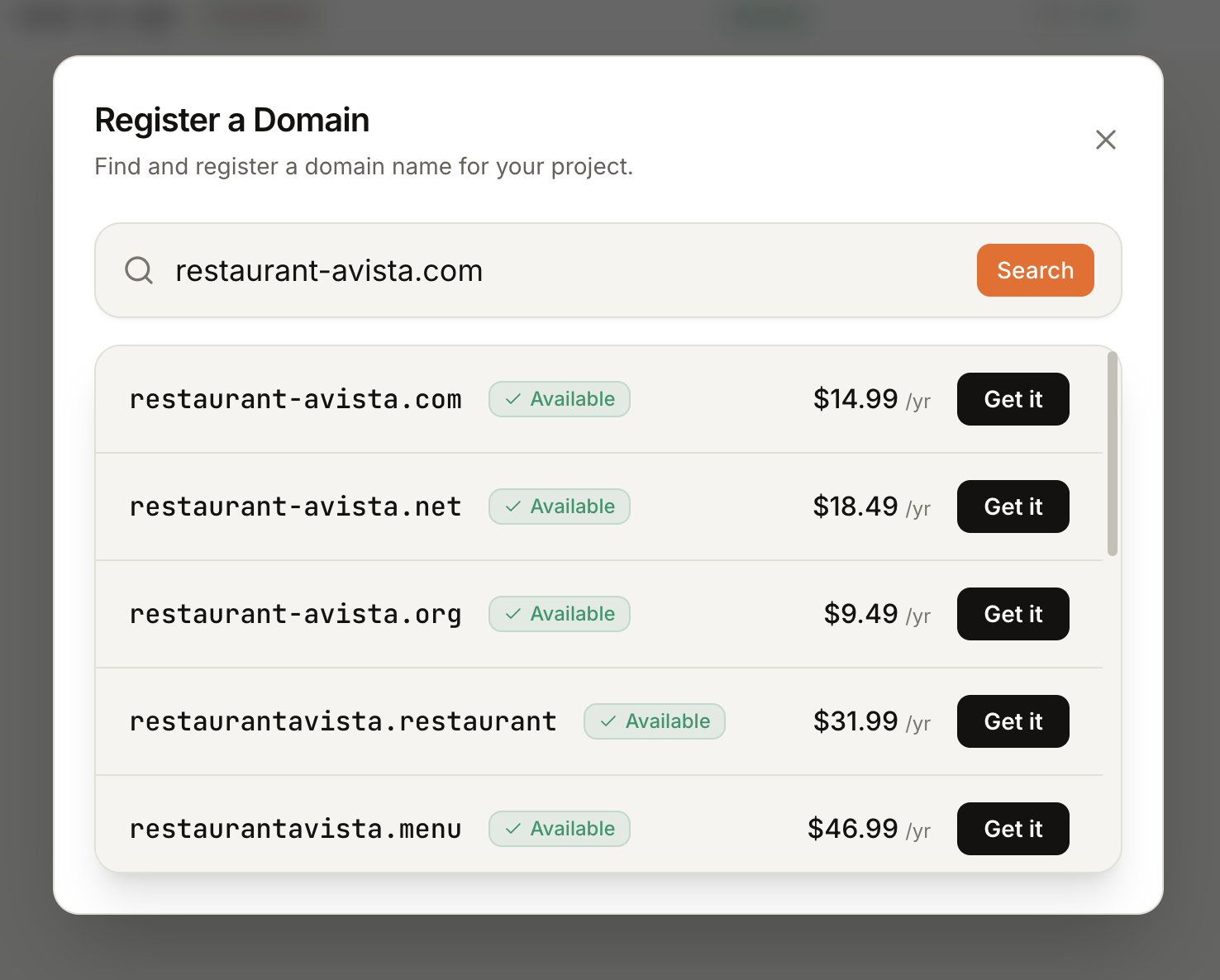Click Available checkmark next to restaurantavista.restaurant
The image size is (1220, 980).
pos(655,721)
